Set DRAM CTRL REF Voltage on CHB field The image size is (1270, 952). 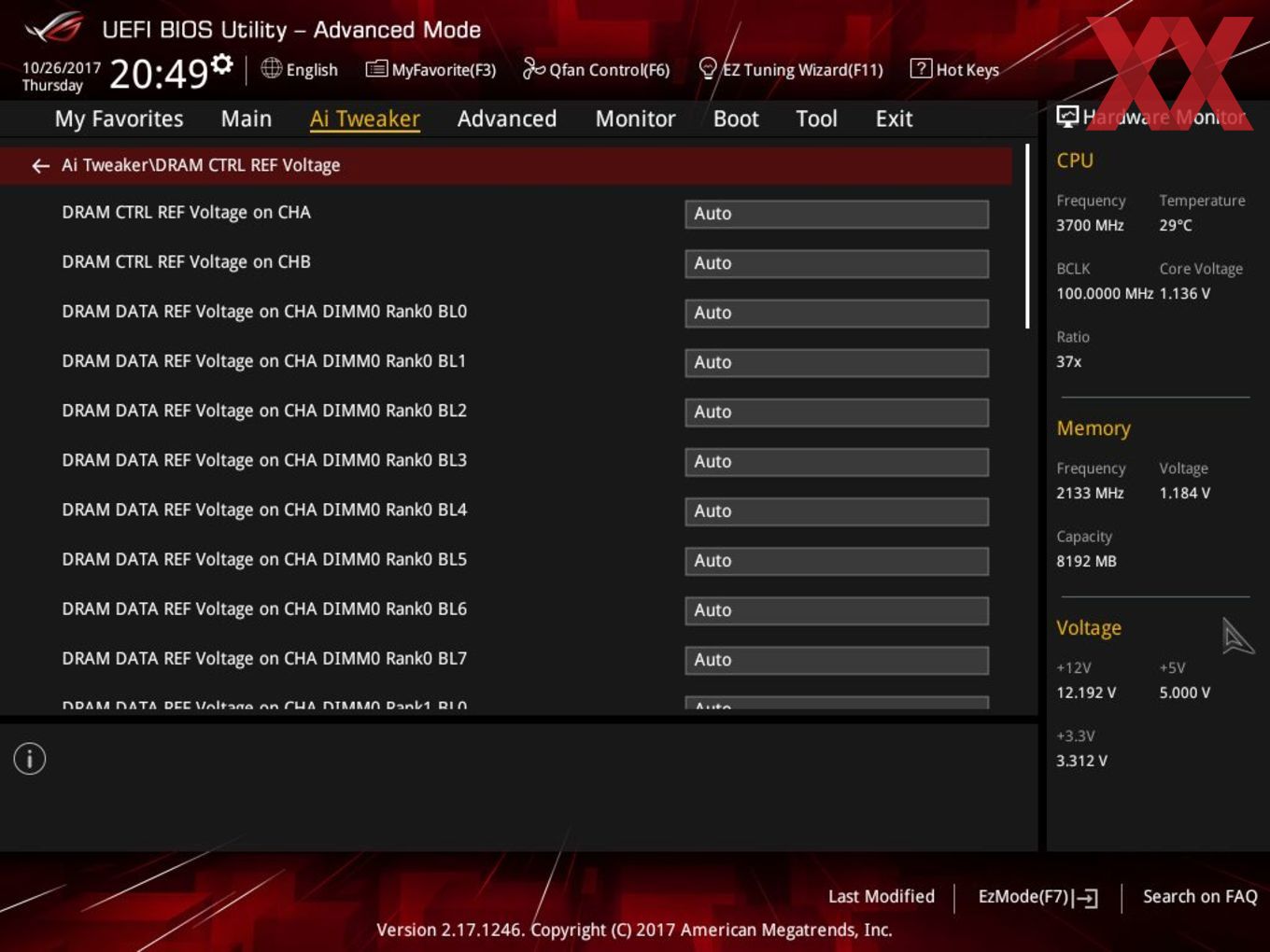837,263
